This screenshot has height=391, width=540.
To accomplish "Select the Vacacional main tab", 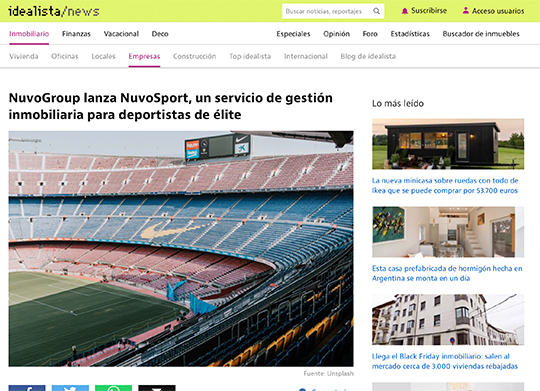I will click(121, 34).
